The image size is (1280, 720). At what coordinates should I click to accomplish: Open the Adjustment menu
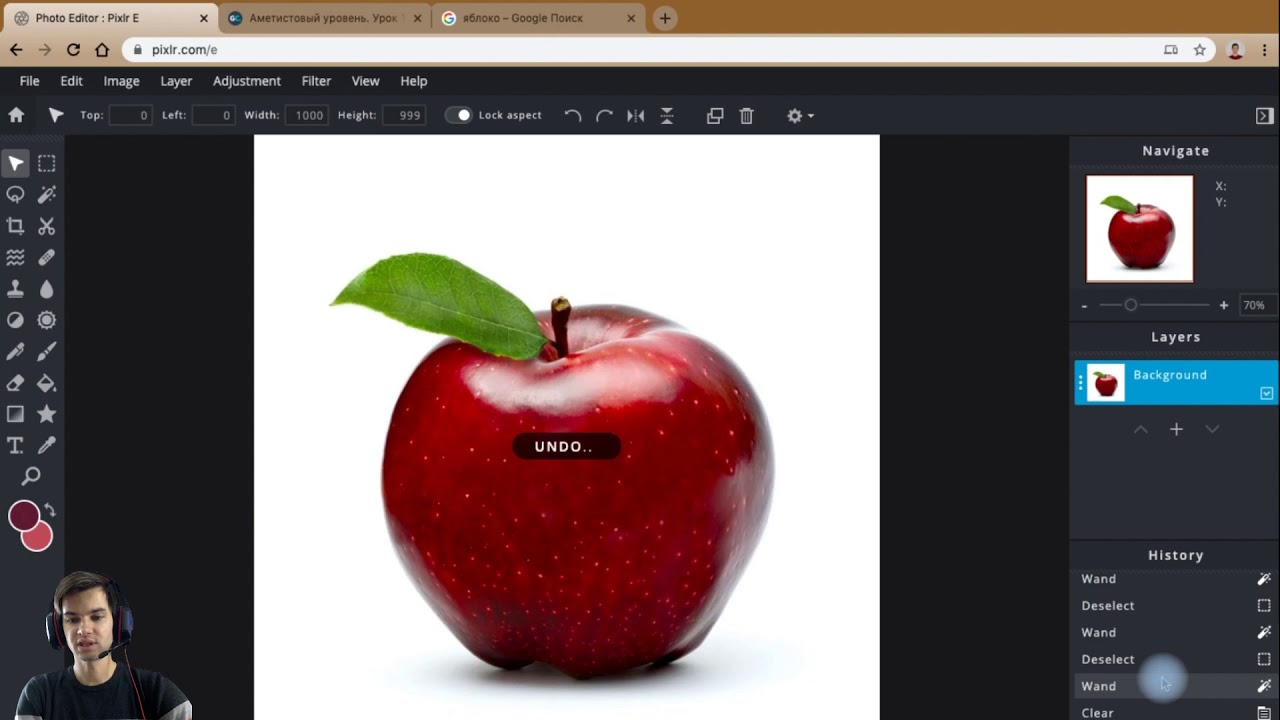coord(247,81)
